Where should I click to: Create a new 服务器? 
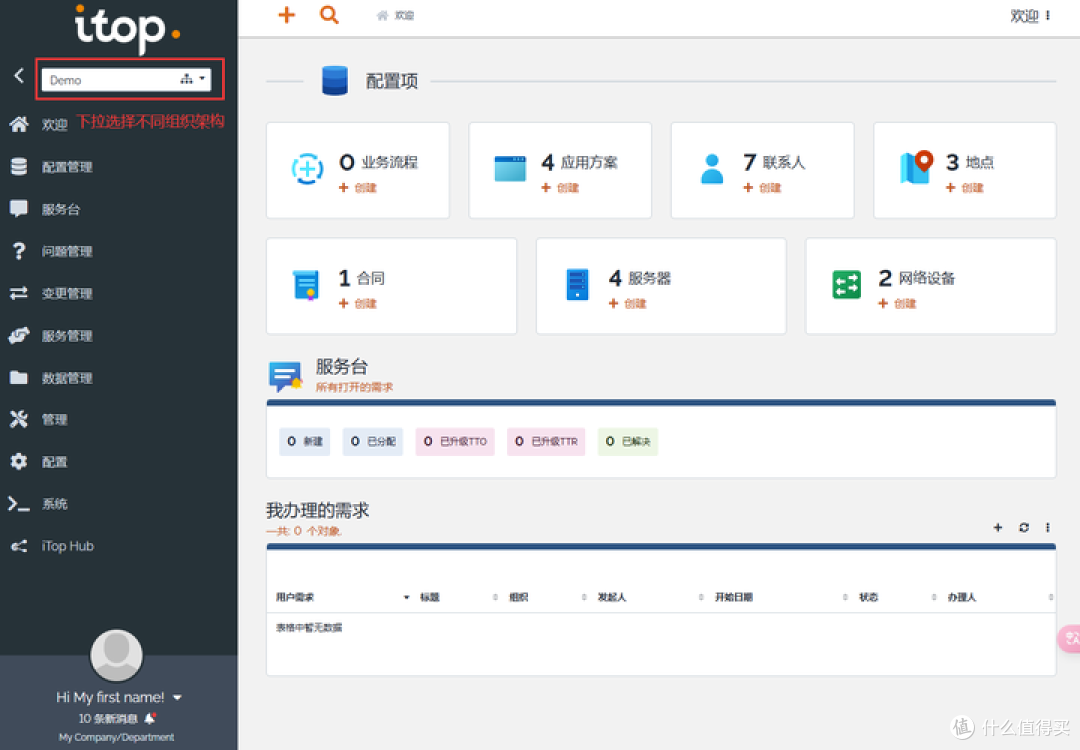(628, 304)
